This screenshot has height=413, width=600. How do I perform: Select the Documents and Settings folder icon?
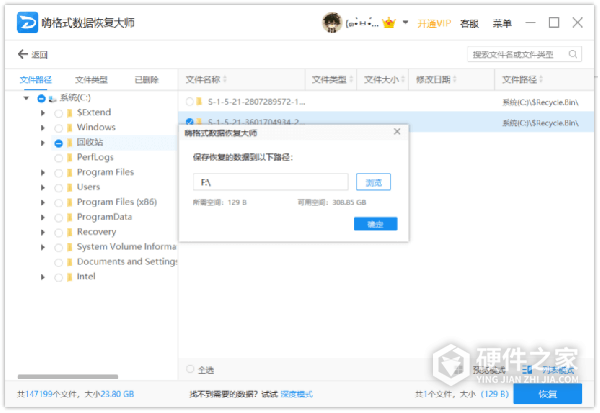(x=69, y=262)
